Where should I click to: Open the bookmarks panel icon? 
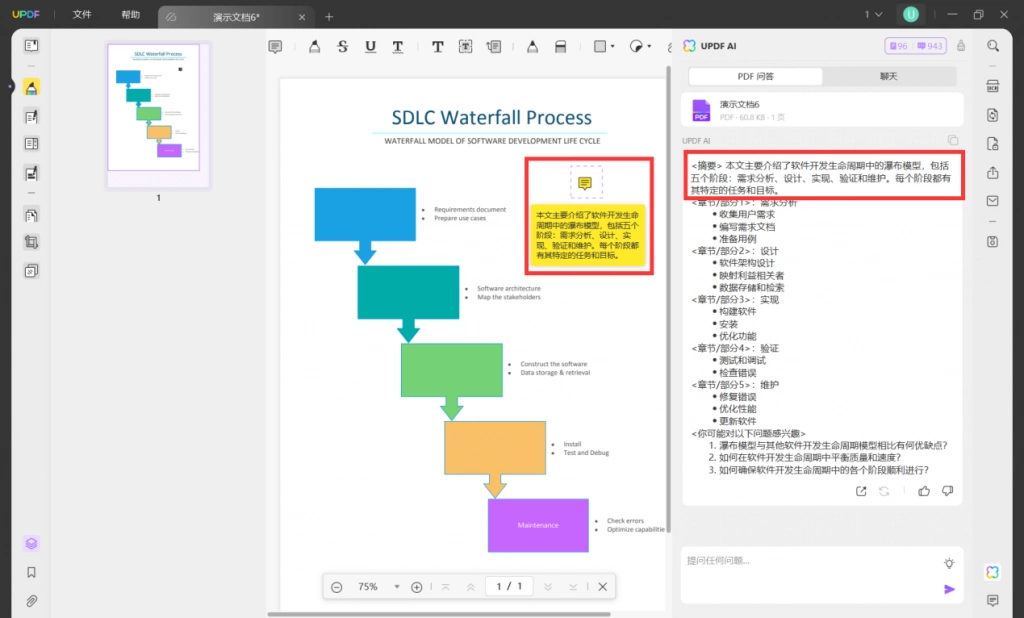click(x=31, y=572)
